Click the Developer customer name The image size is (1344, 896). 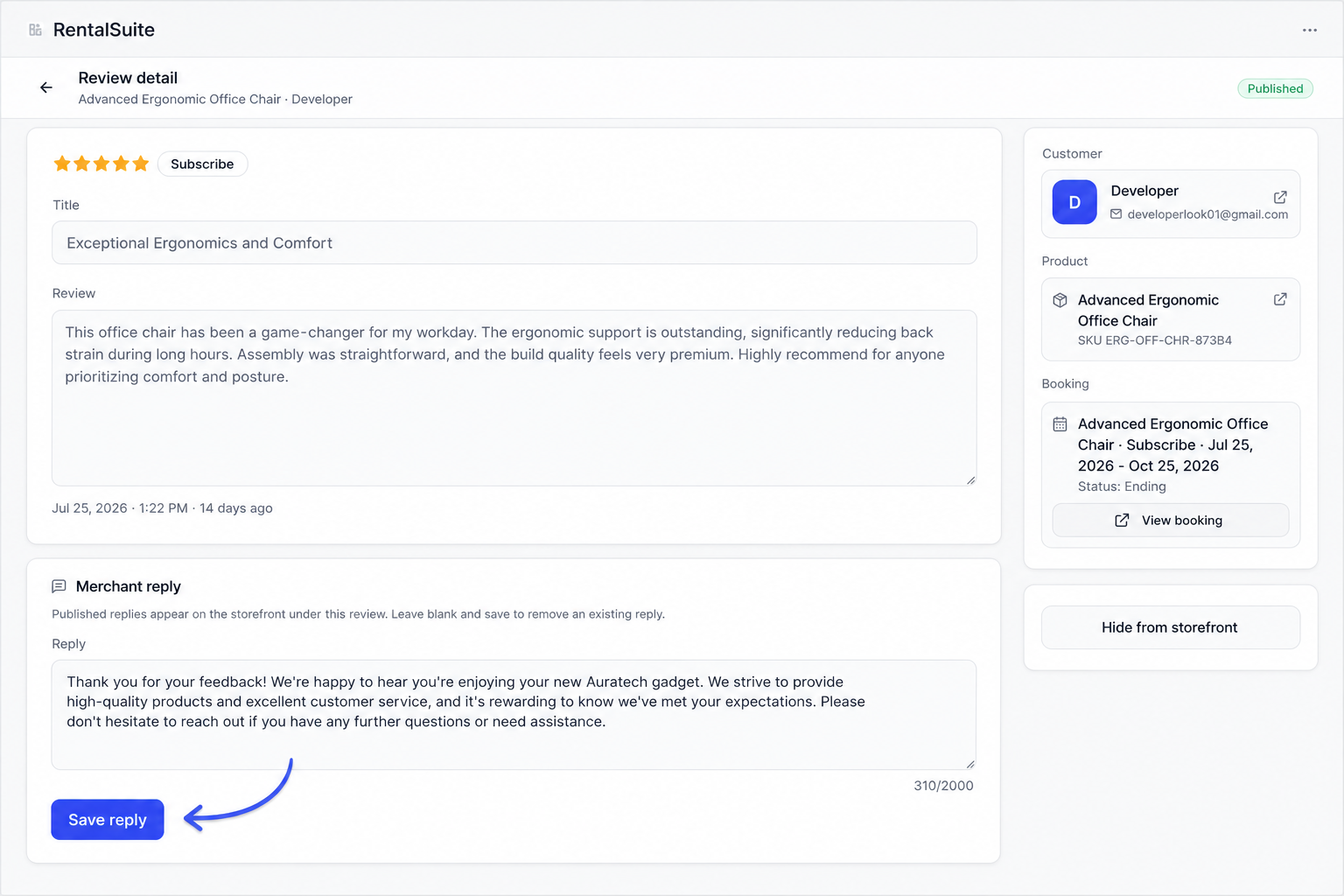[1144, 191]
